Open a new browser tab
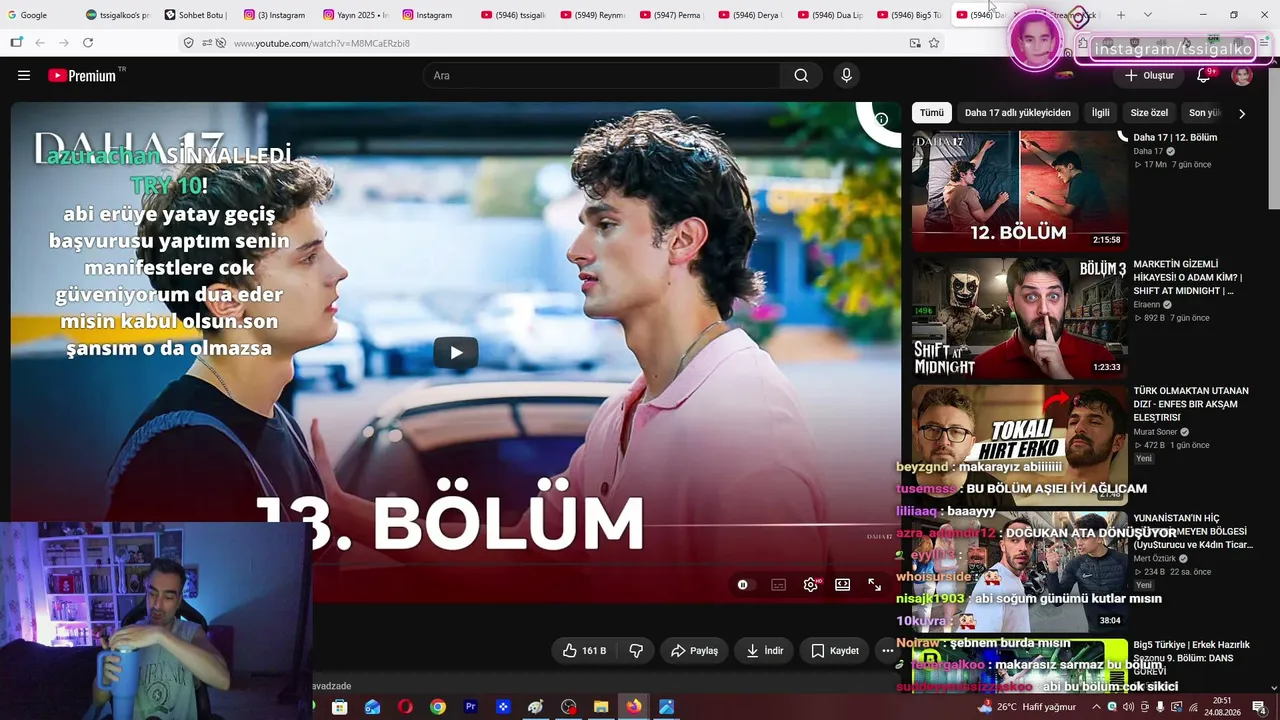The width and height of the screenshot is (1280, 720). pos(1121,15)
